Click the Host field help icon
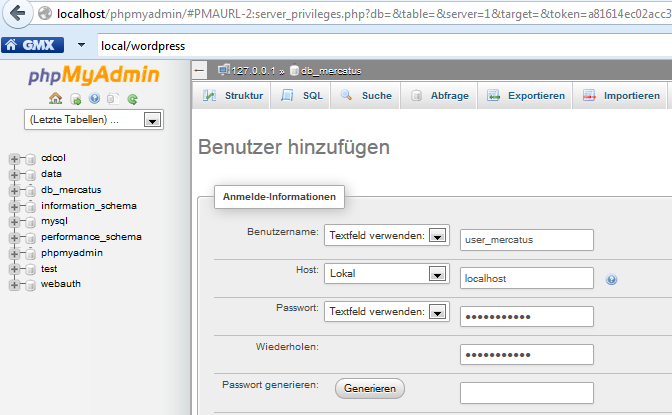The image size is (672, 415). point(611,280)
